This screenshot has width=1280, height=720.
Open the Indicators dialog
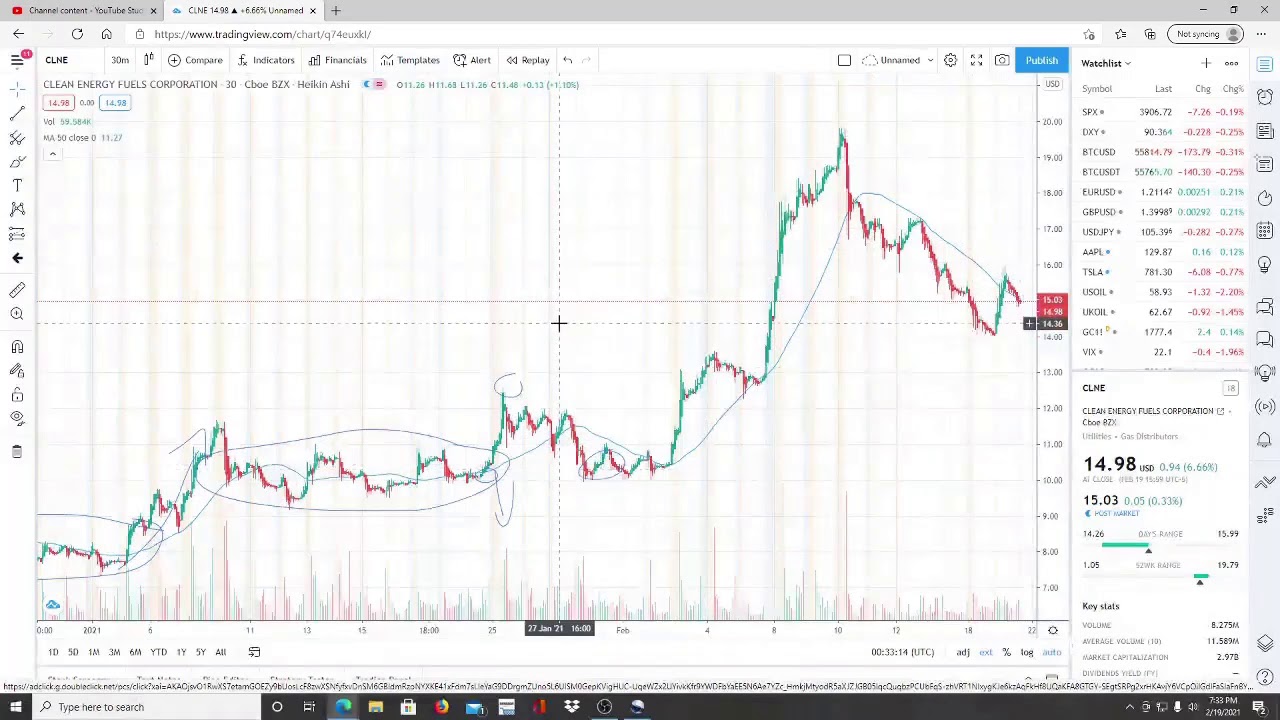click(266, 60)
